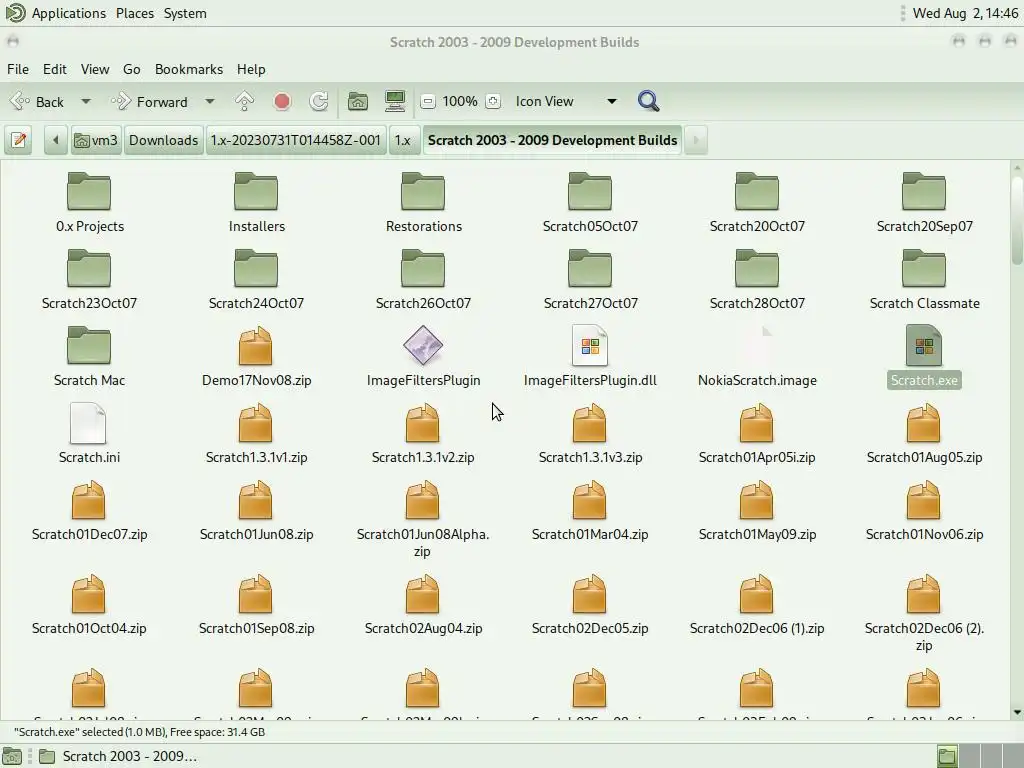Click the path bar right scroll arrow
Screen dimensions: 1024x768
click(696, 140)
